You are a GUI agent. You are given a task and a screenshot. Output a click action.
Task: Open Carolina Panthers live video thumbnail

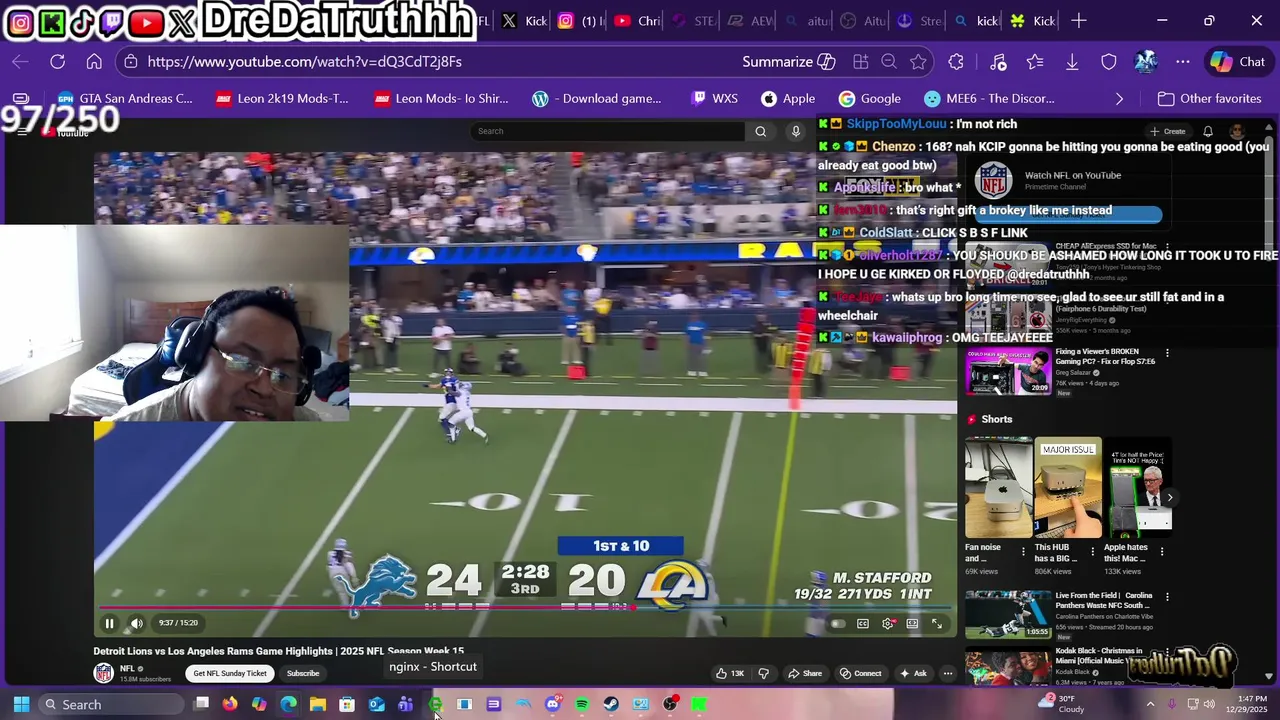click(x=1008, y=615)
